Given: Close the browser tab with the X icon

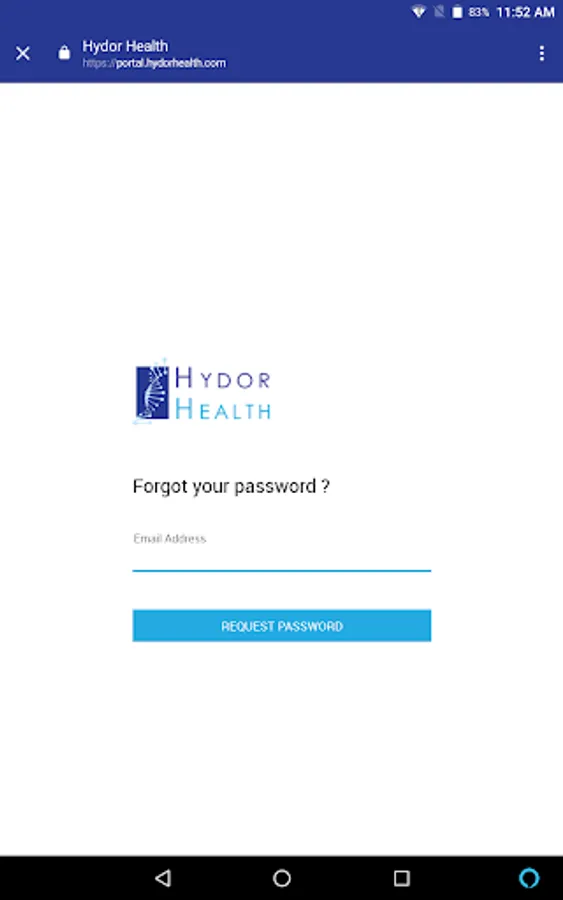Looking at the screenshot, I should pos(23,53).
